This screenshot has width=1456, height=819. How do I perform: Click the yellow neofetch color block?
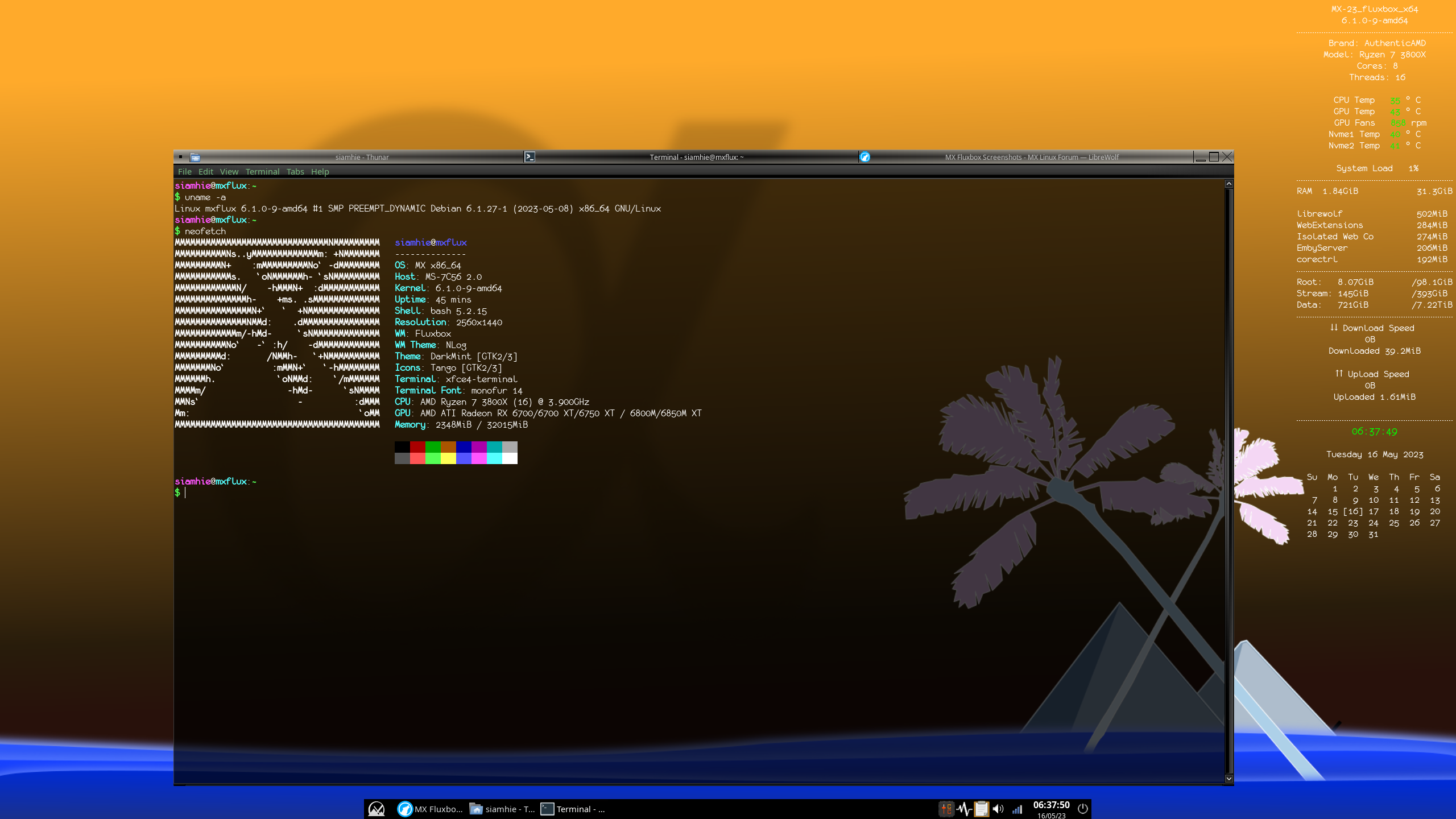[x=448, y=458]
